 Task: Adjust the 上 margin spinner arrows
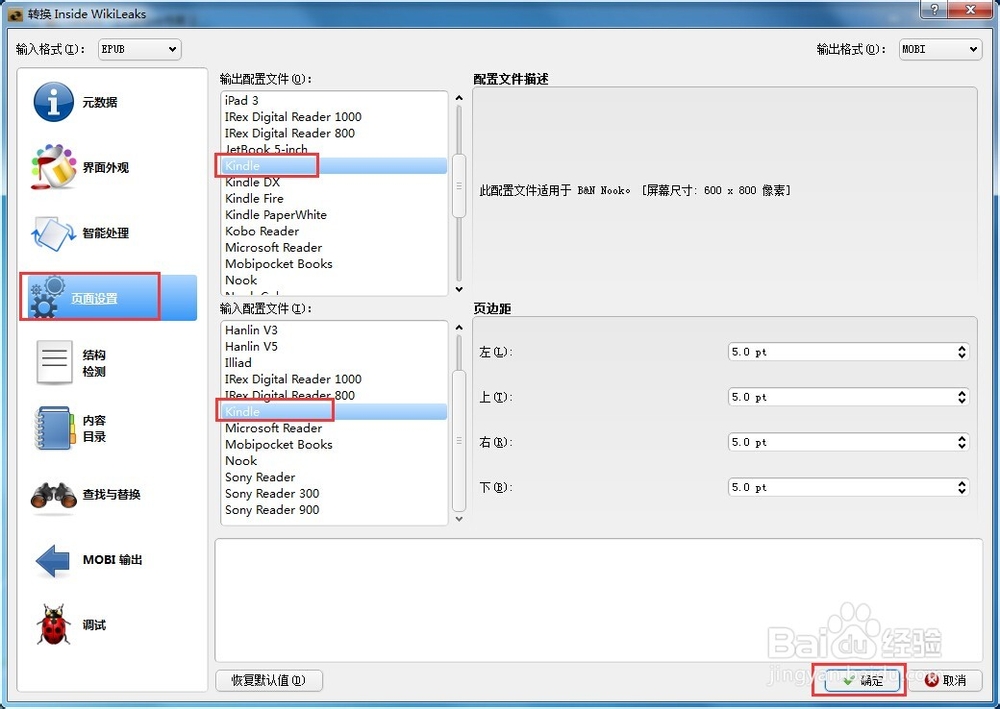962,397
